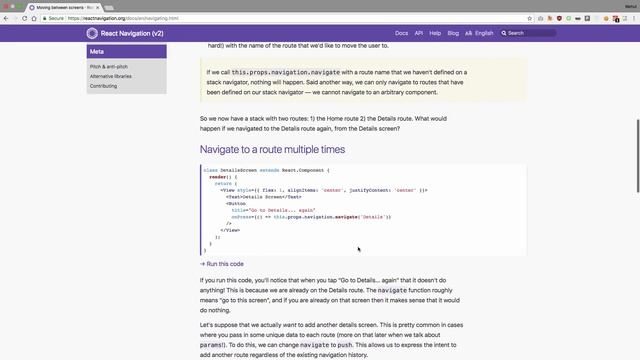Click the So we now have a stack paragraph
The width and height of the screenshot is (640, 360).
(x=323, y=124)
